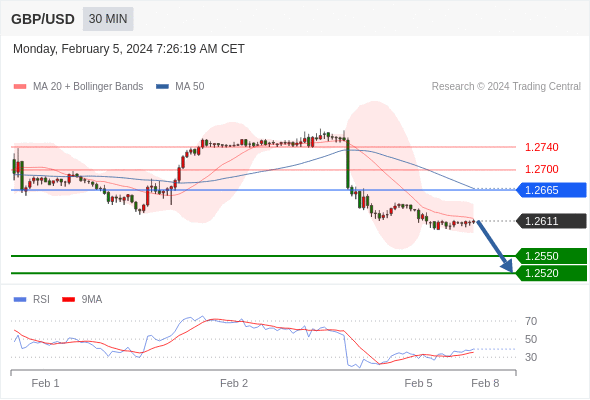Viewport: 590px width, 400px height.
Task: Click the MA 50 legend label
Action: (190, 87)
